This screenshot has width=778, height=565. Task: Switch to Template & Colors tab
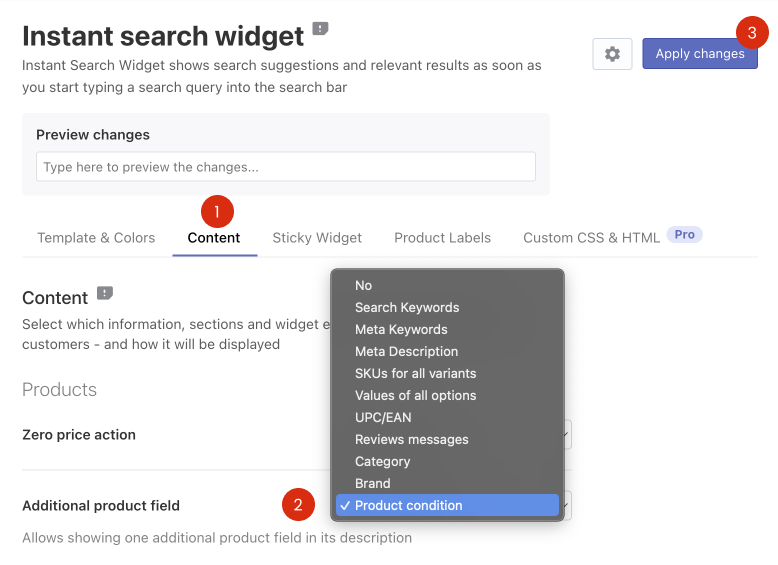tap(96, 238)
